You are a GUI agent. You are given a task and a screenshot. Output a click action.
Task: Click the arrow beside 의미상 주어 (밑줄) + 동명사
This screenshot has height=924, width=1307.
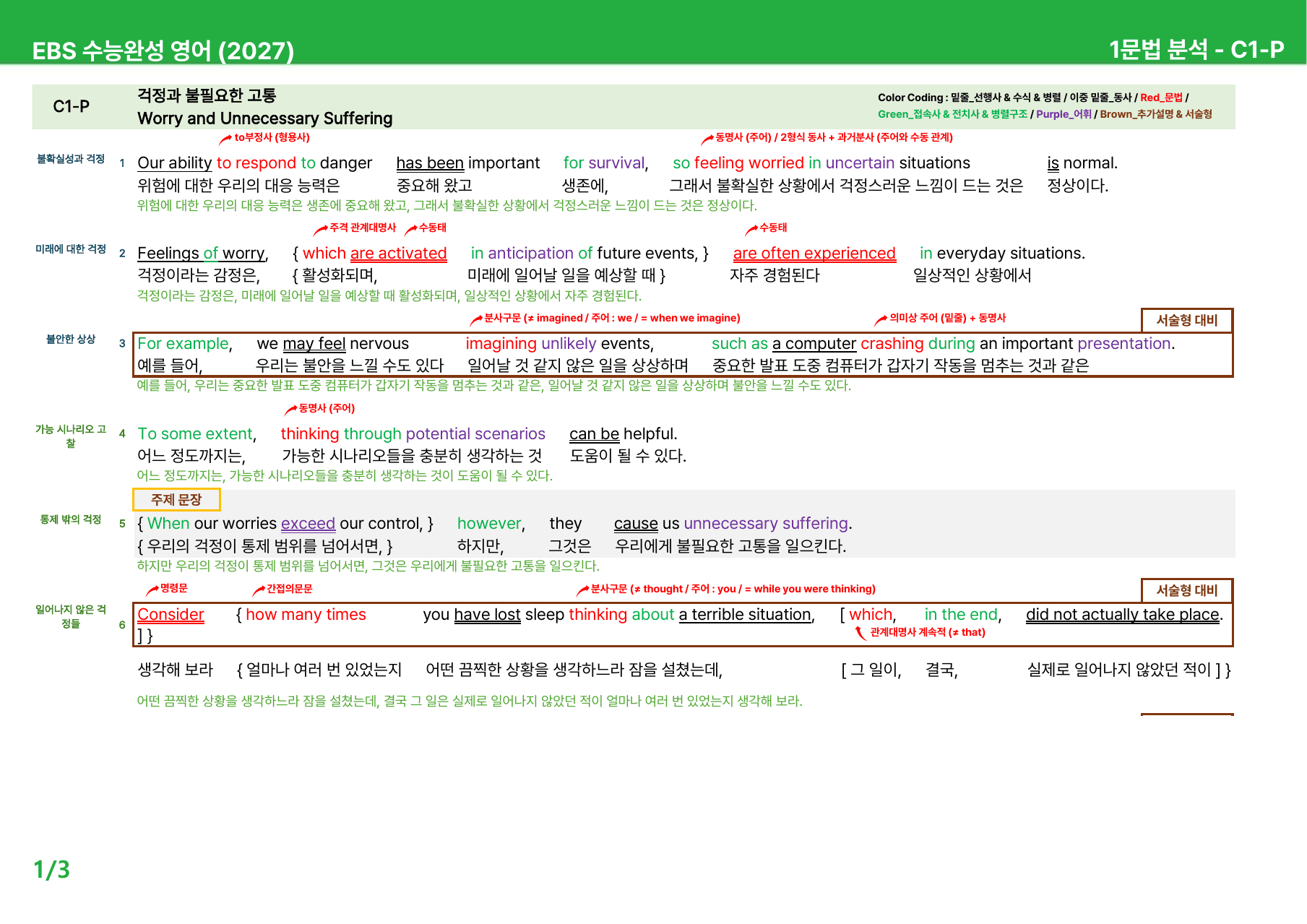pyautogui.click(x=881, y=319)
